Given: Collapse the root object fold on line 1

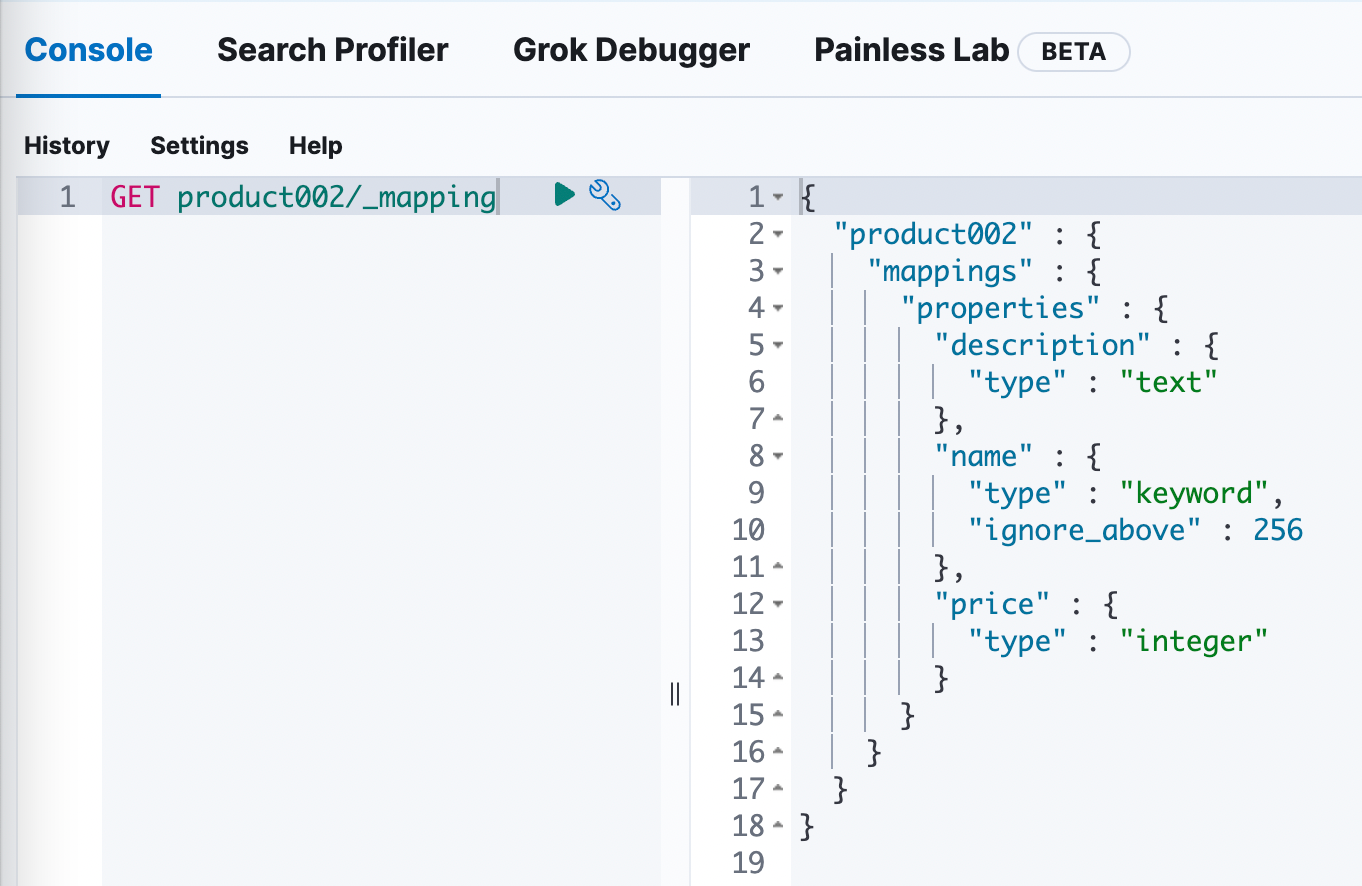Looking at the screenshot, I should point(778,197).
